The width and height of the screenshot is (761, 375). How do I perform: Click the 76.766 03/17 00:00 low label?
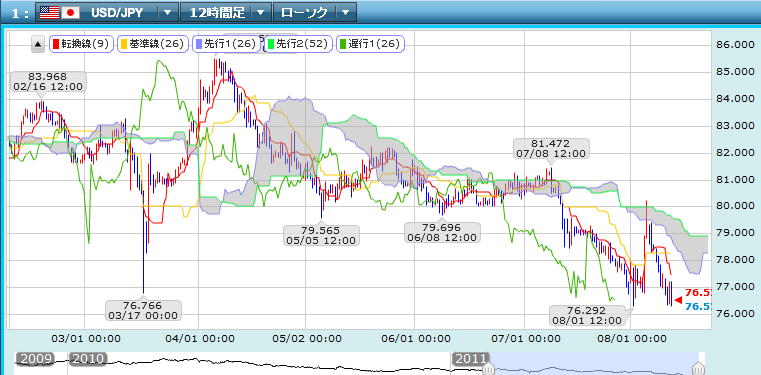pyautogui.click(x=143, y=310)
